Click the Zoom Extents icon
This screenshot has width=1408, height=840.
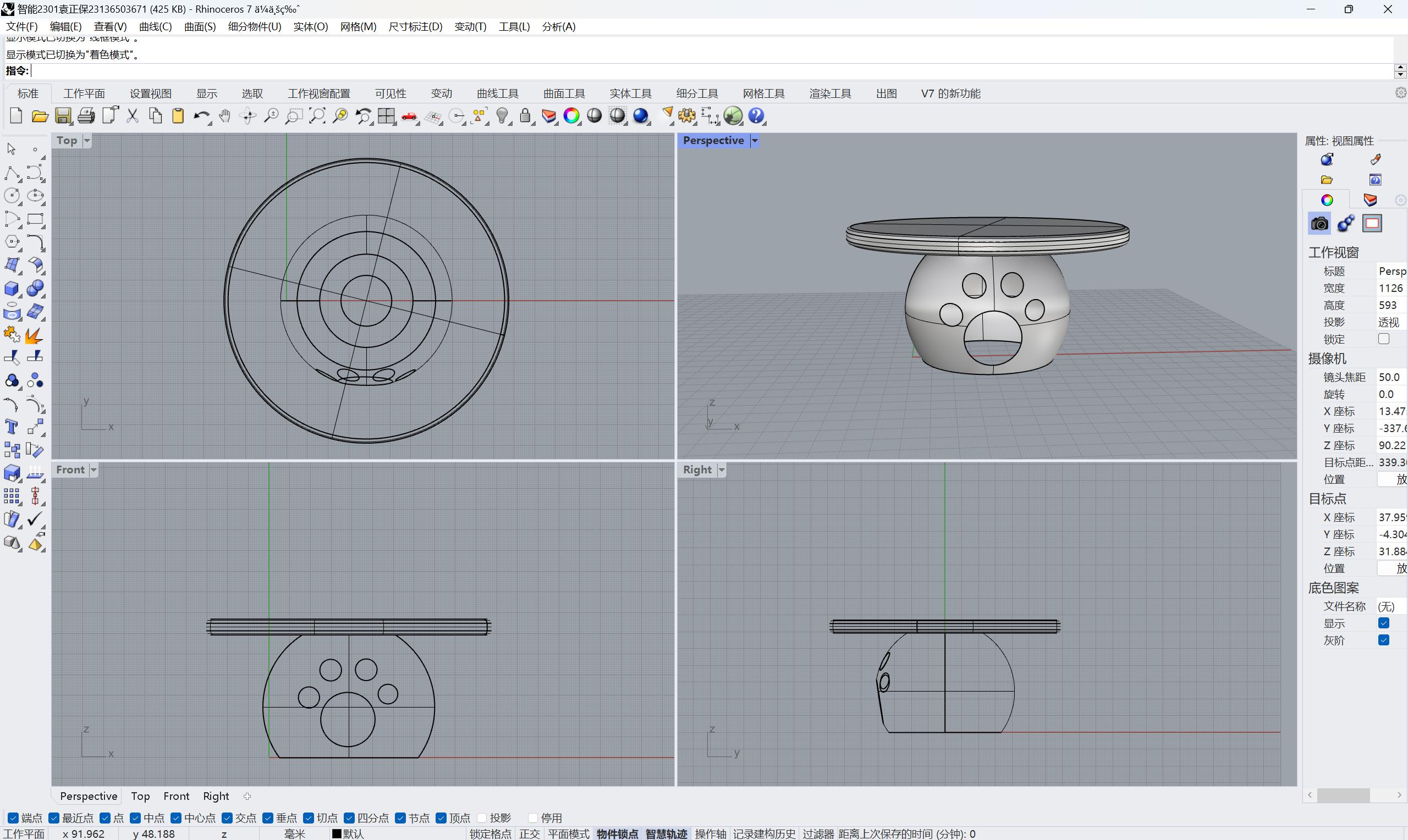coord(317,116)
